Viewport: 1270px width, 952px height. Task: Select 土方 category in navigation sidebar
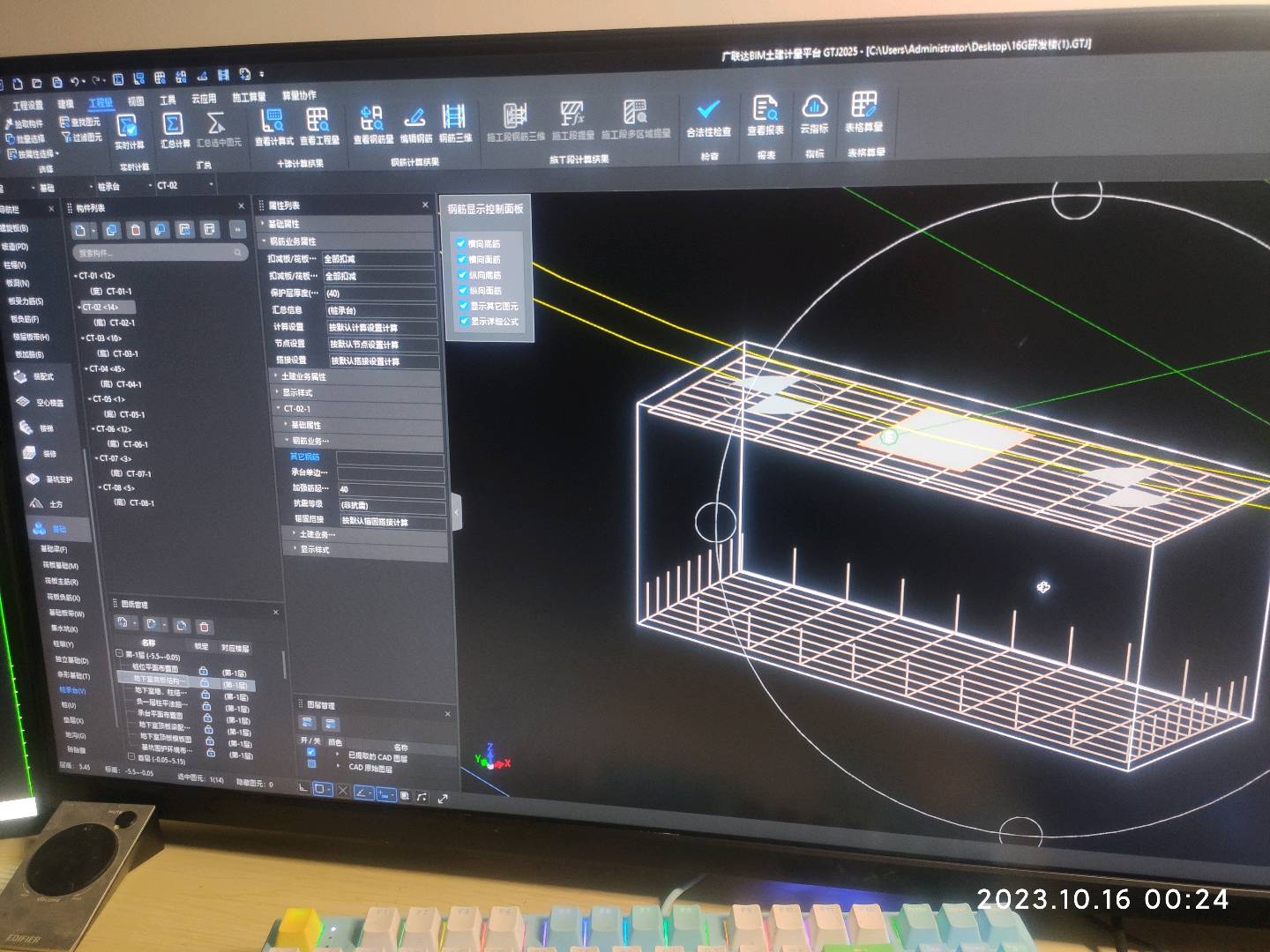tap(46, 504)
